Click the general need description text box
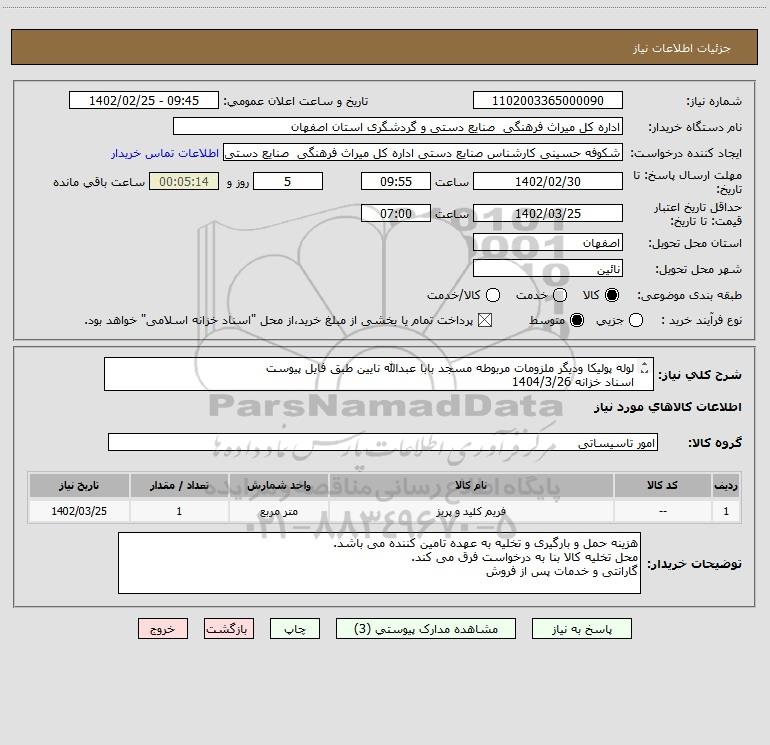770x745 pixels. pyautogui.click(x=379, y=375)
